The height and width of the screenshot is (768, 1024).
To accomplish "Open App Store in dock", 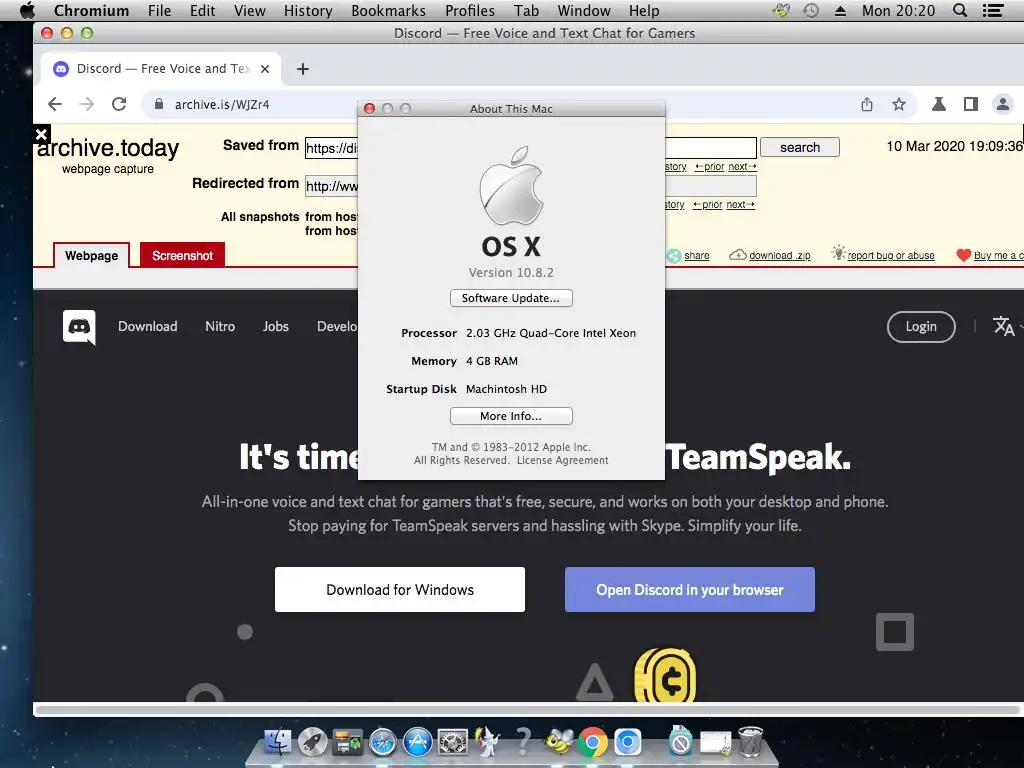I will pos(417,743).
